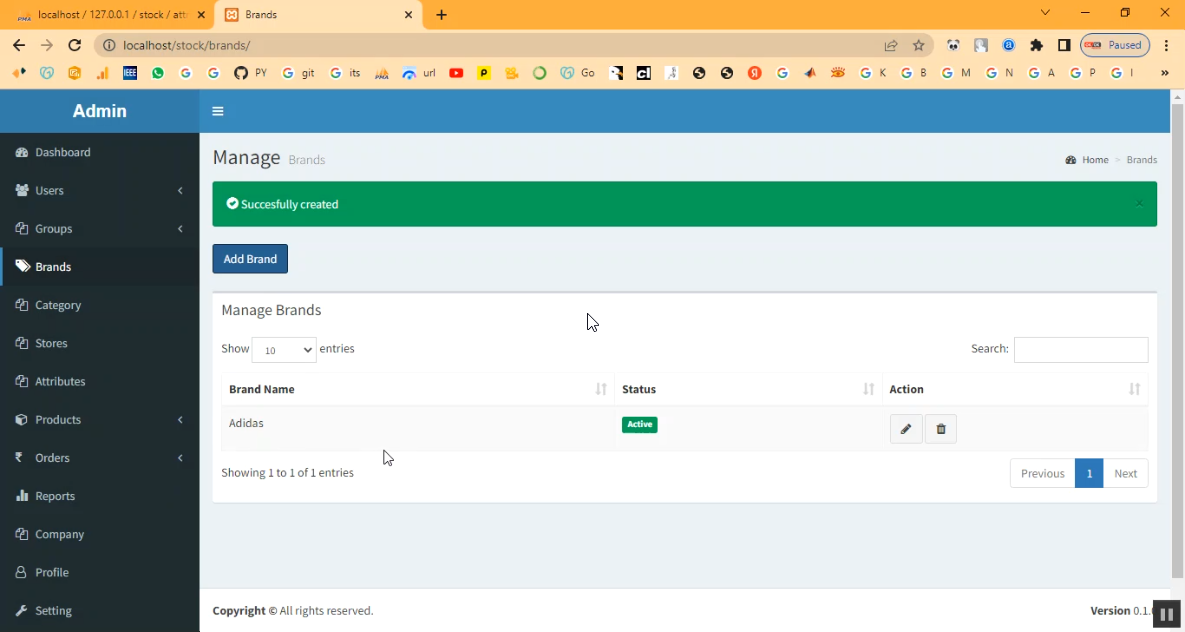The width and height of the screenshot is (1185, 632).
Task: Go to pagination page 1
Action: 1089,473
